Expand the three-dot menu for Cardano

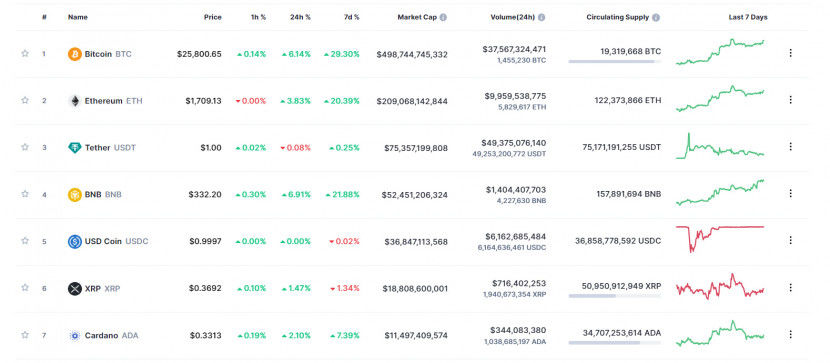coord(790,334)
